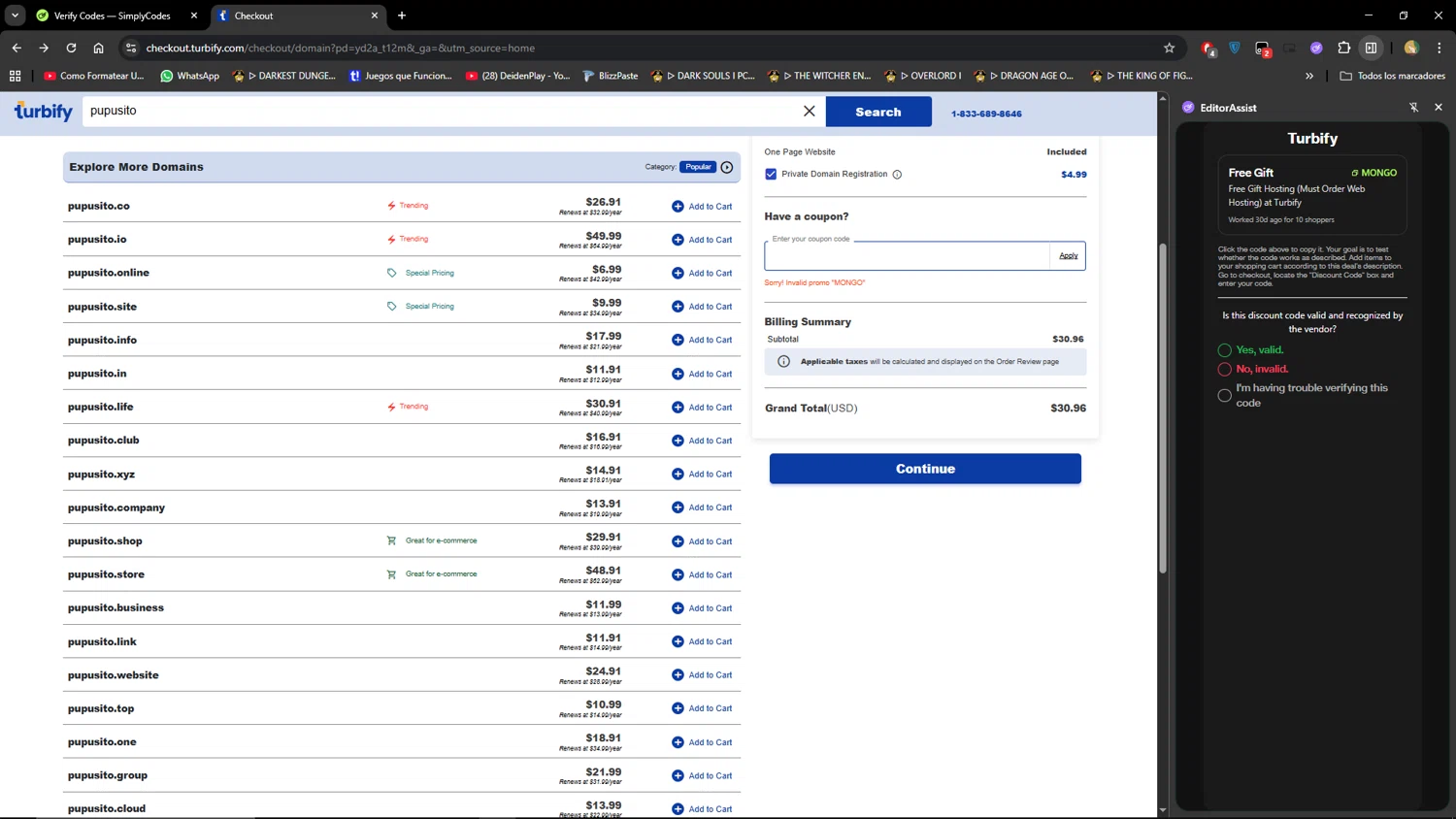Bookmark this page with star icon
Viewport: 1456px width, 819px height.
(1169, 48)
